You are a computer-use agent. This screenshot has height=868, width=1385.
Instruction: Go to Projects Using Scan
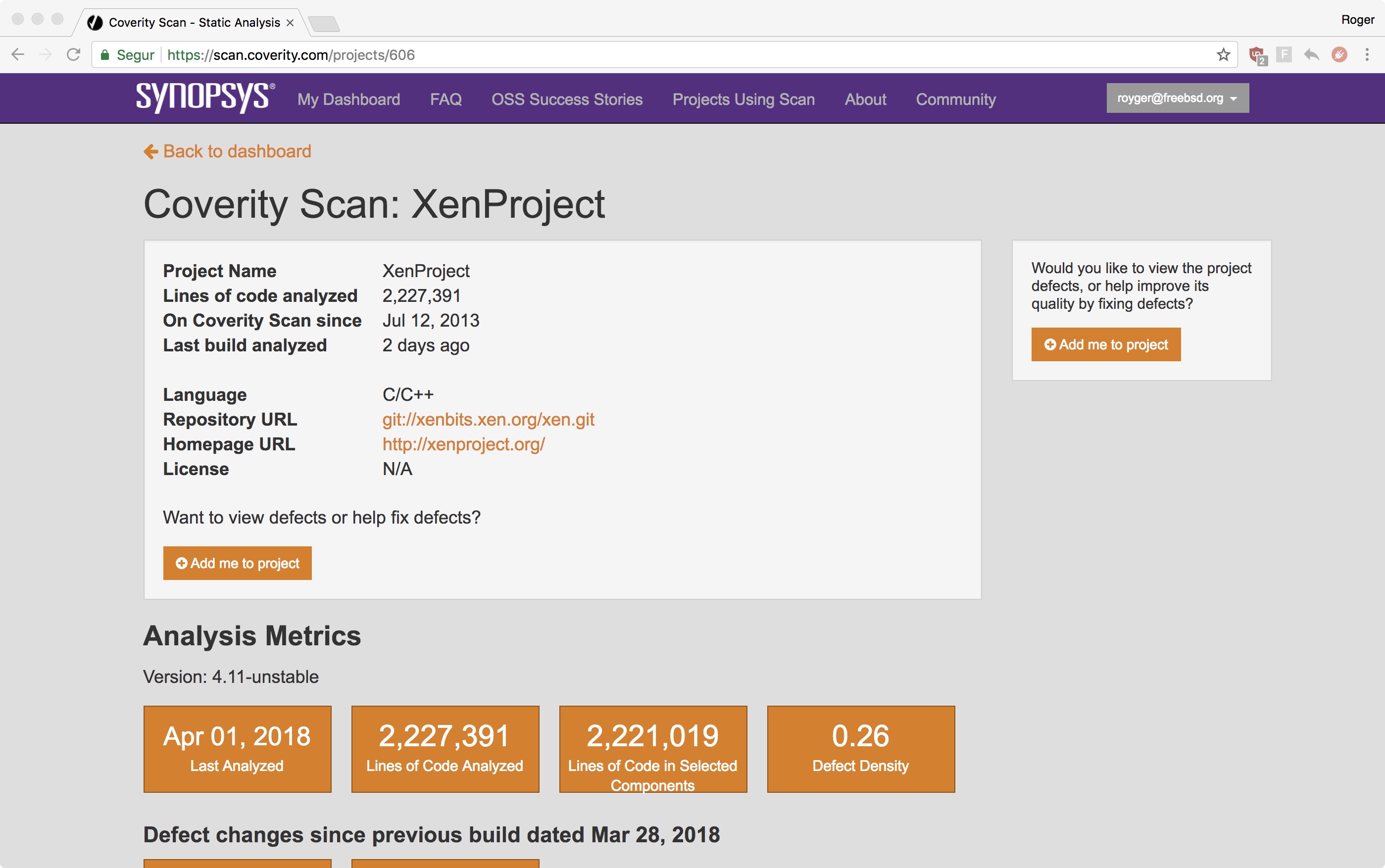pos(743,99)
